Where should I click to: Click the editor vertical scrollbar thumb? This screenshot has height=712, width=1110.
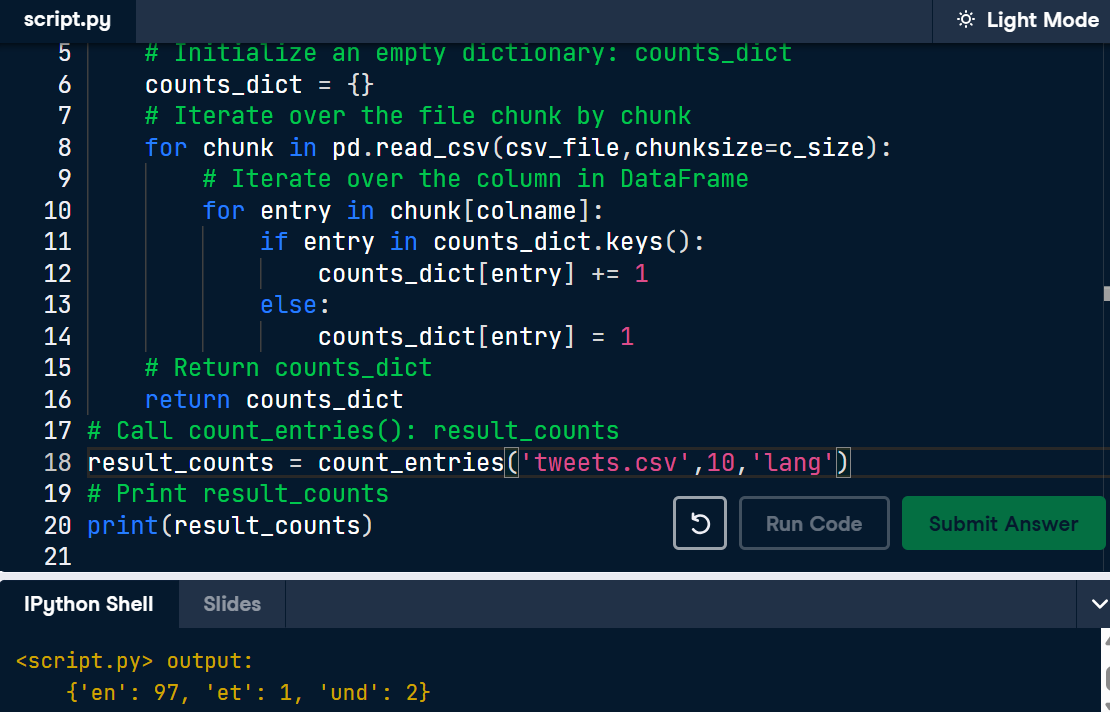tap(1106, 293)
